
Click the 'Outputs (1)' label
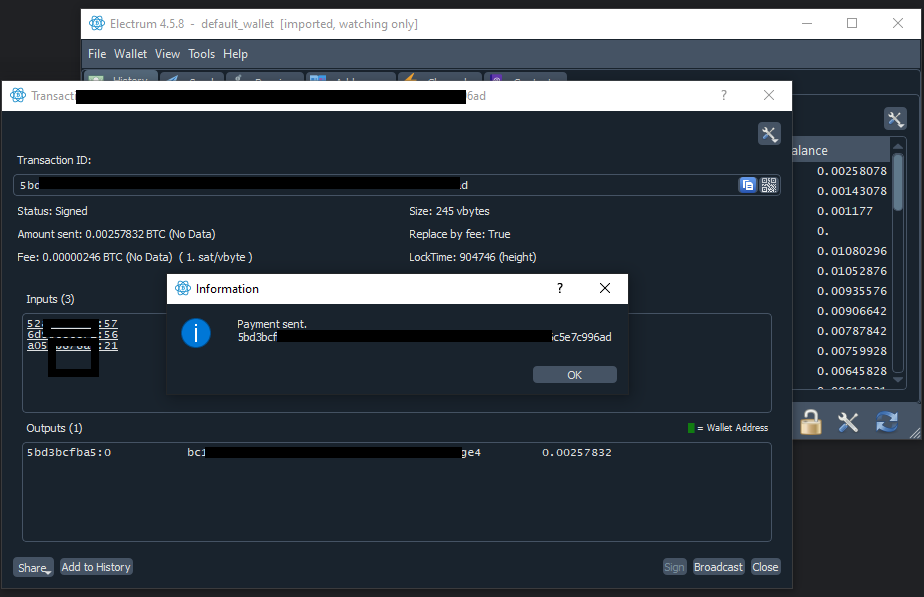coord(54,428)
